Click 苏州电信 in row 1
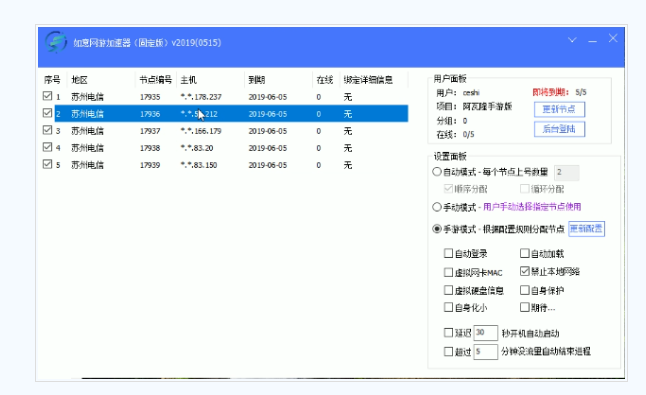Screen dimensions: 646x395 (x=87, y=97)
